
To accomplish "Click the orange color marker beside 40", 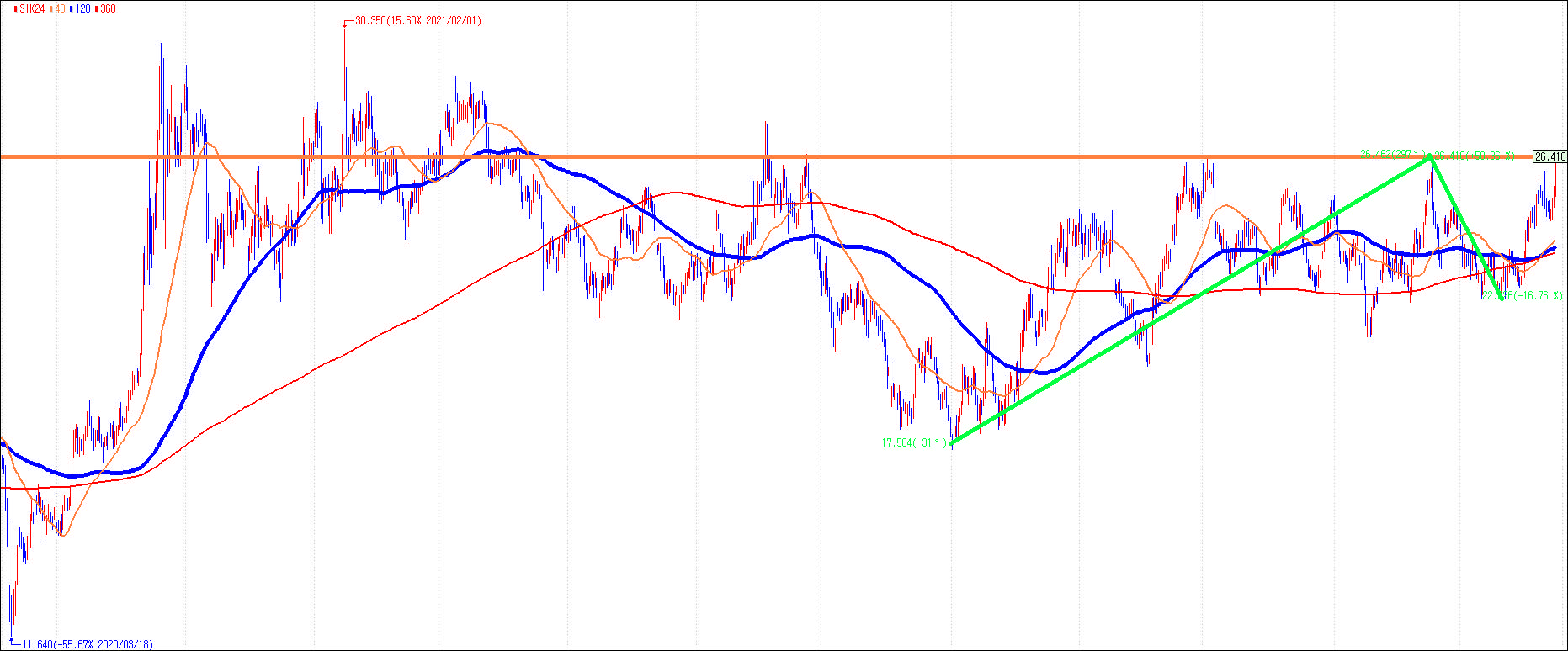I will 52,8.
